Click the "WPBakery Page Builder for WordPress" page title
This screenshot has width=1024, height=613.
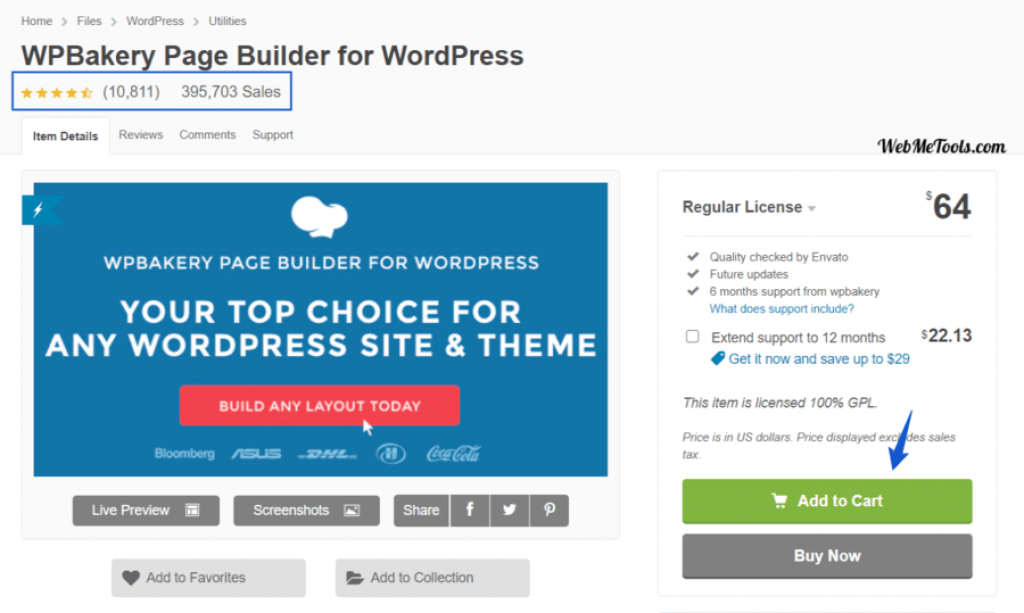coord(272,56)
